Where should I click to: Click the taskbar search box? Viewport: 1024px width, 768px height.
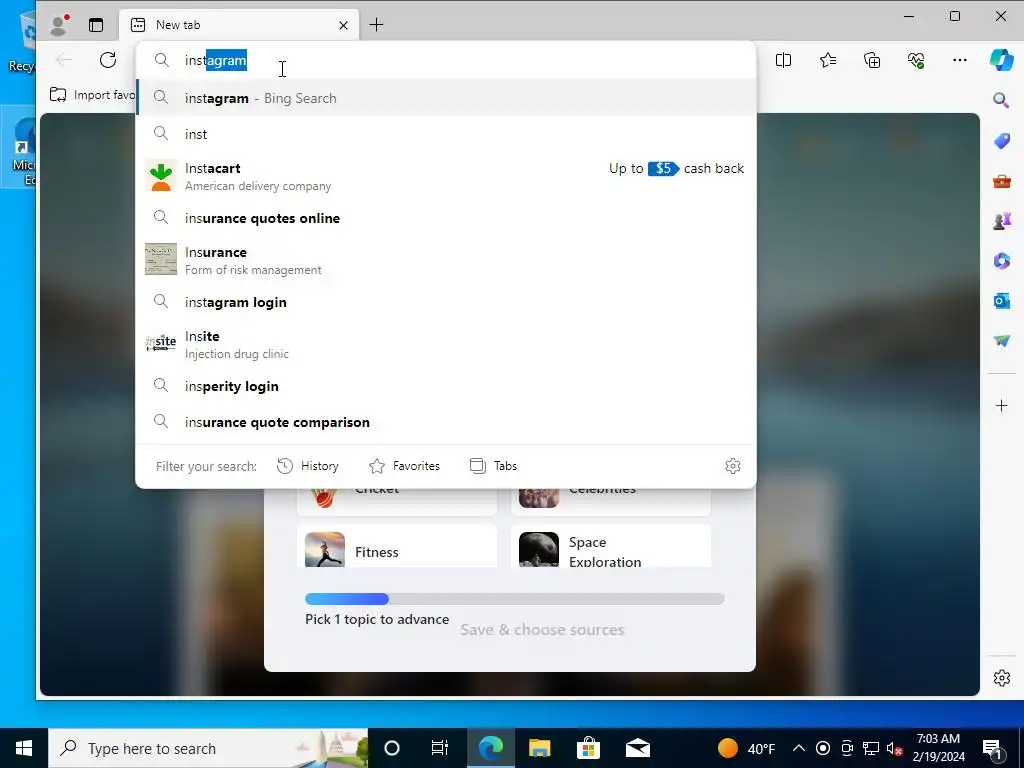pyautogui.click(x=208, y=748)
